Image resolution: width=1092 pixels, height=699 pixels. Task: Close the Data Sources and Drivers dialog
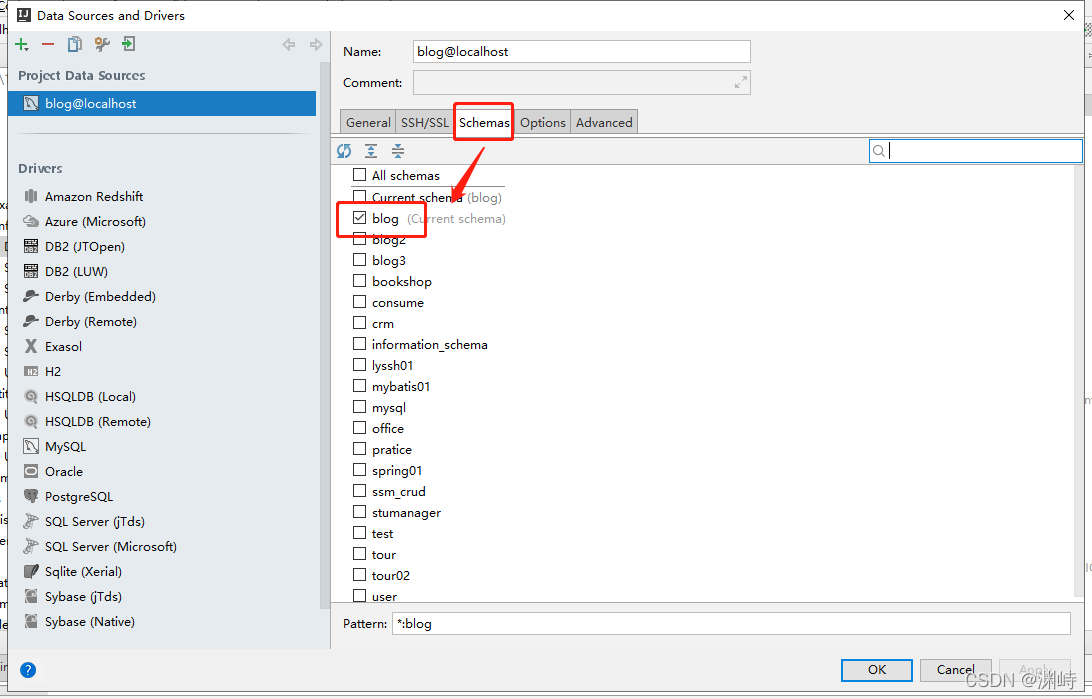point(1069,15)
